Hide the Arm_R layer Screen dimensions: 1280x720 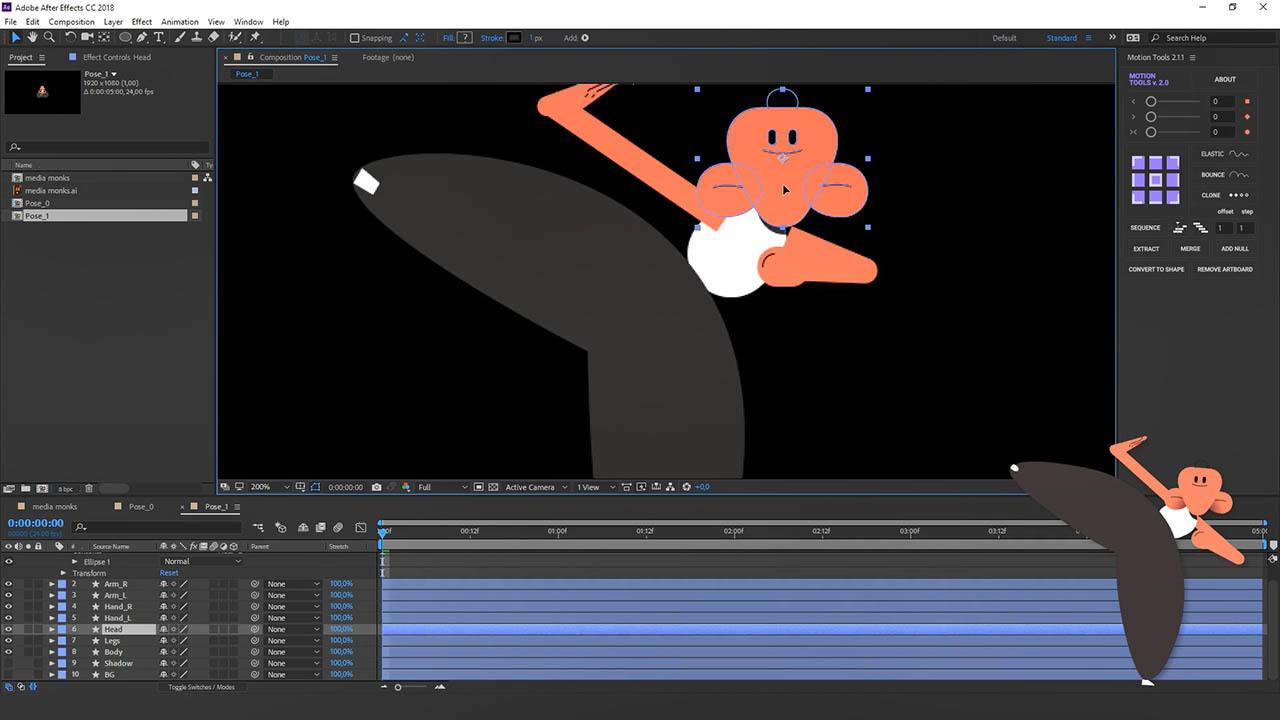pos(8,584)
